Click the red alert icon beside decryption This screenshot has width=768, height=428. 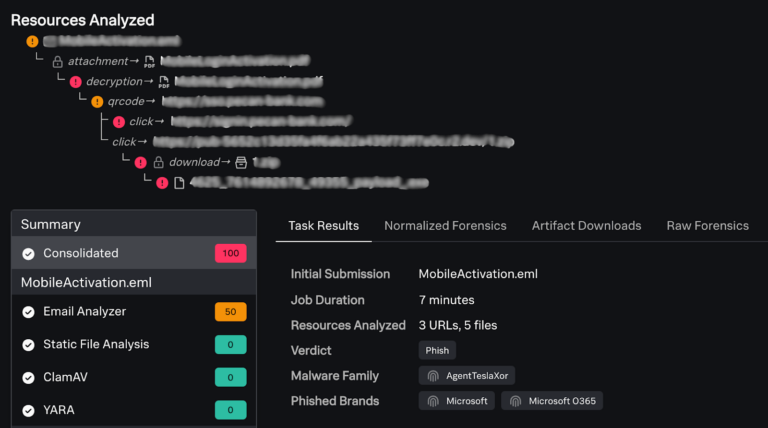point(75,82)
